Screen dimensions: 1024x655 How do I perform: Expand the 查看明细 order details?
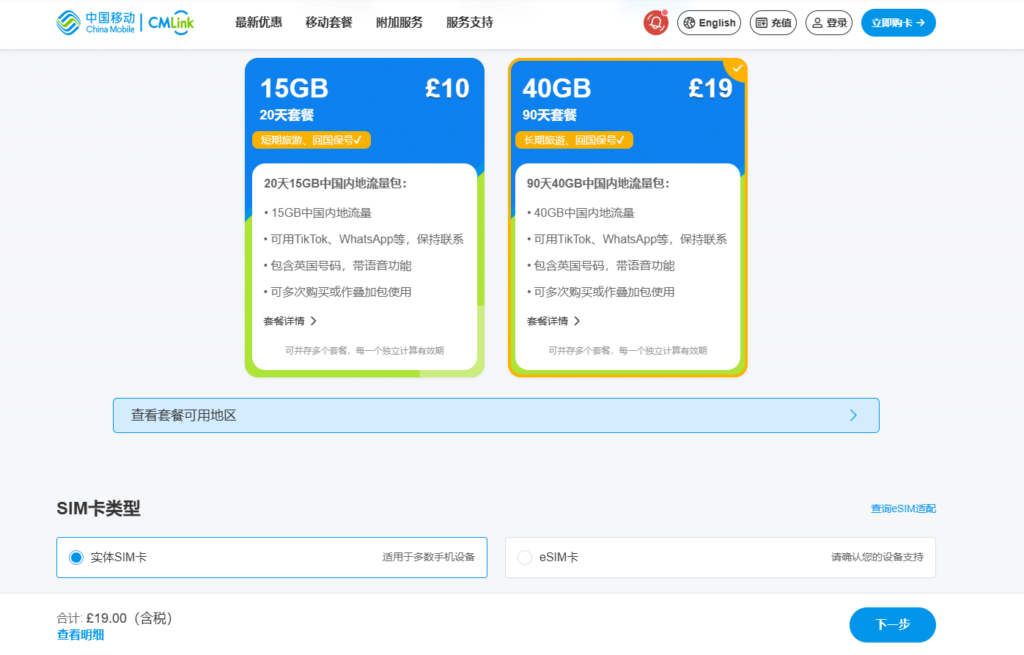coord(80,634)
